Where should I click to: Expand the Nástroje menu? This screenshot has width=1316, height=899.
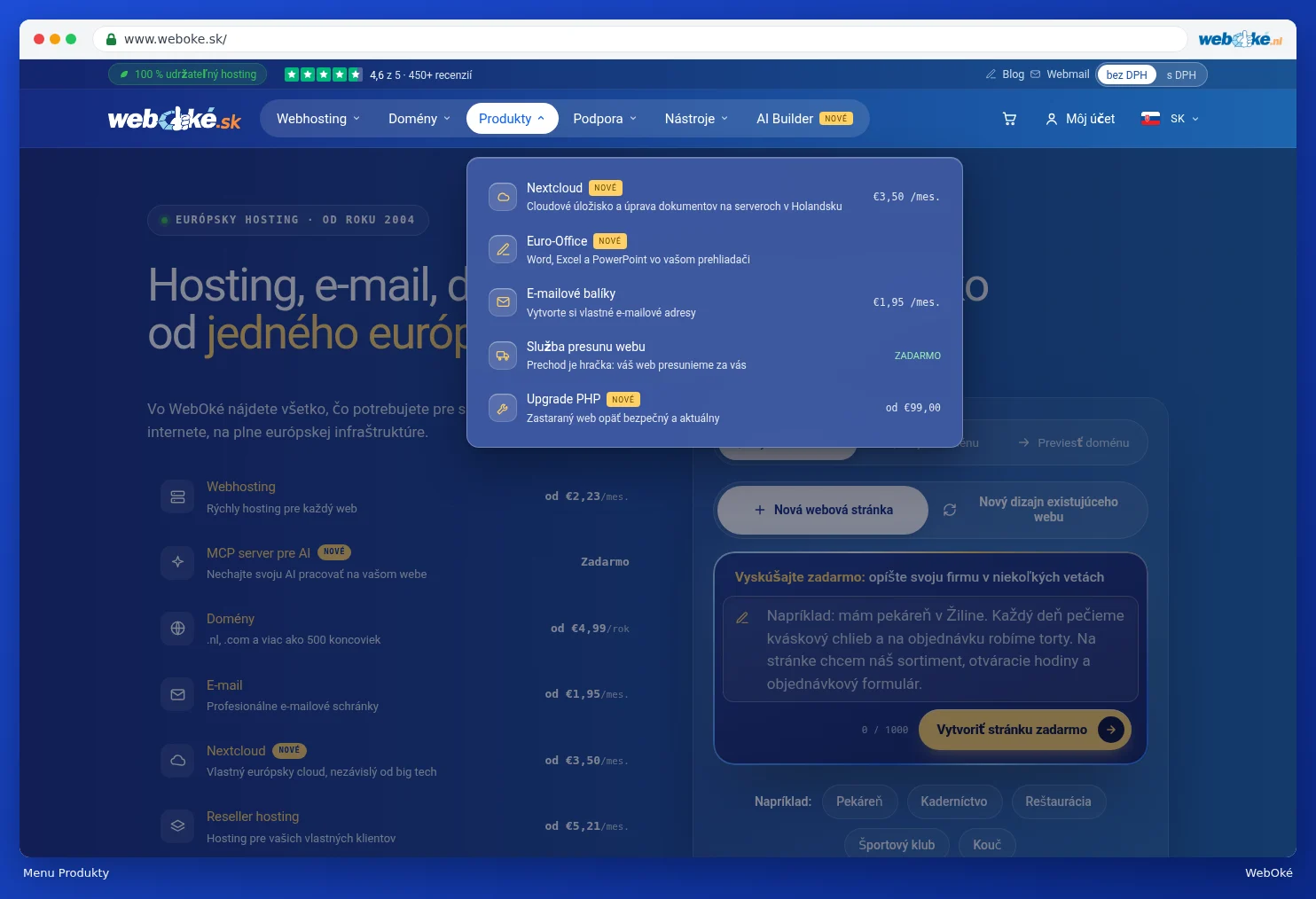(696, 119)
